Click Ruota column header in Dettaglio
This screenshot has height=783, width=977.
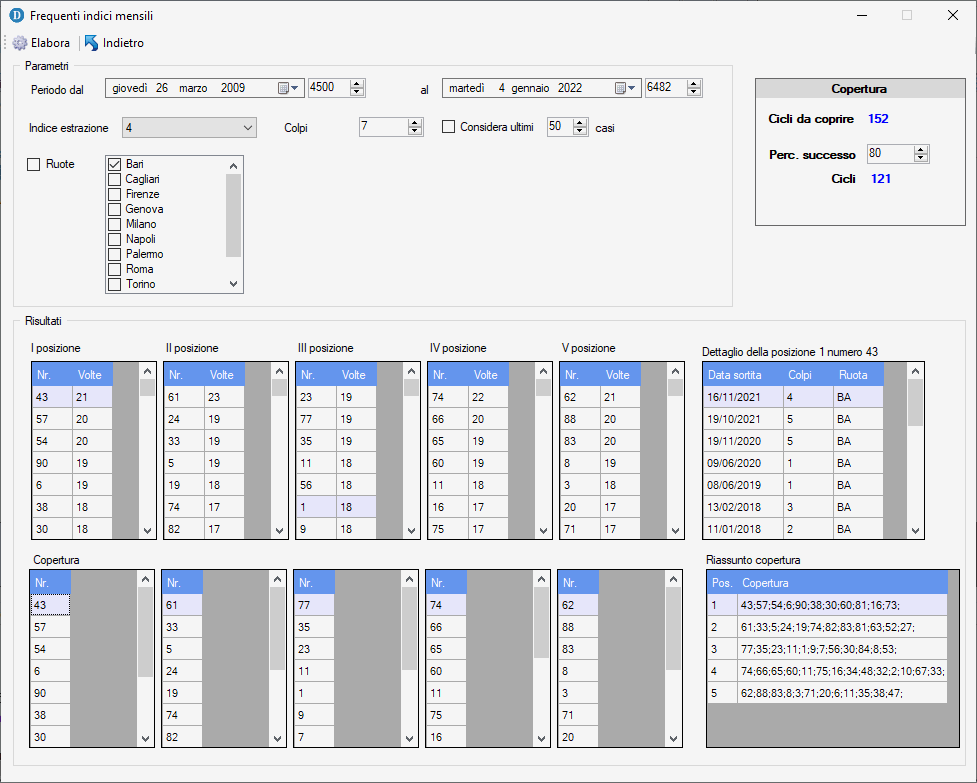pyautogui.click(x=859, y=375)
